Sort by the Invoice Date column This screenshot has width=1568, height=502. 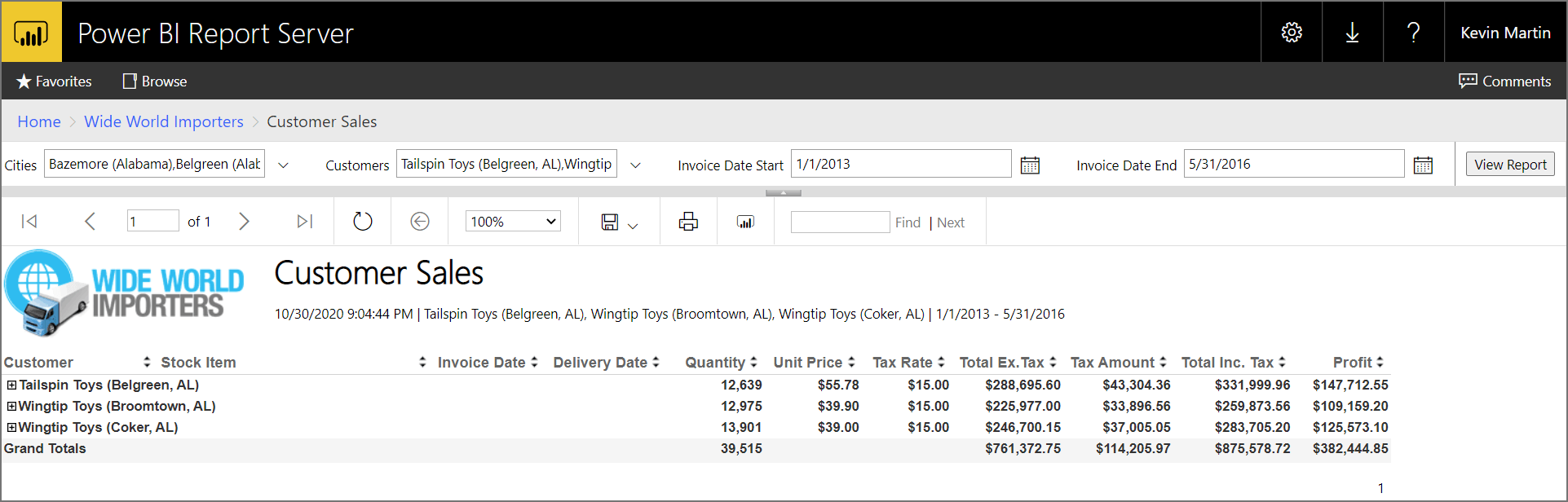[x=534, y=362]
